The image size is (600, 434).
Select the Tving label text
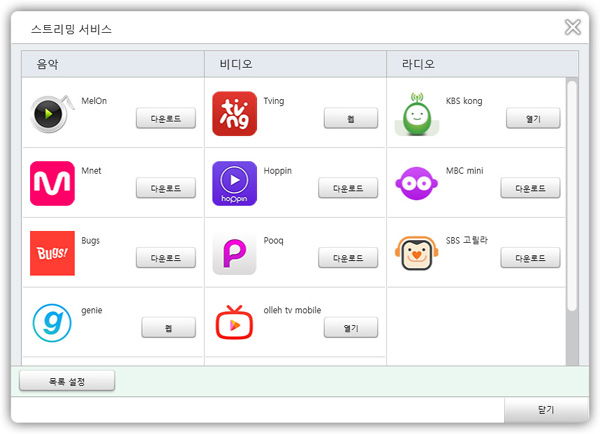click(274, 101)
